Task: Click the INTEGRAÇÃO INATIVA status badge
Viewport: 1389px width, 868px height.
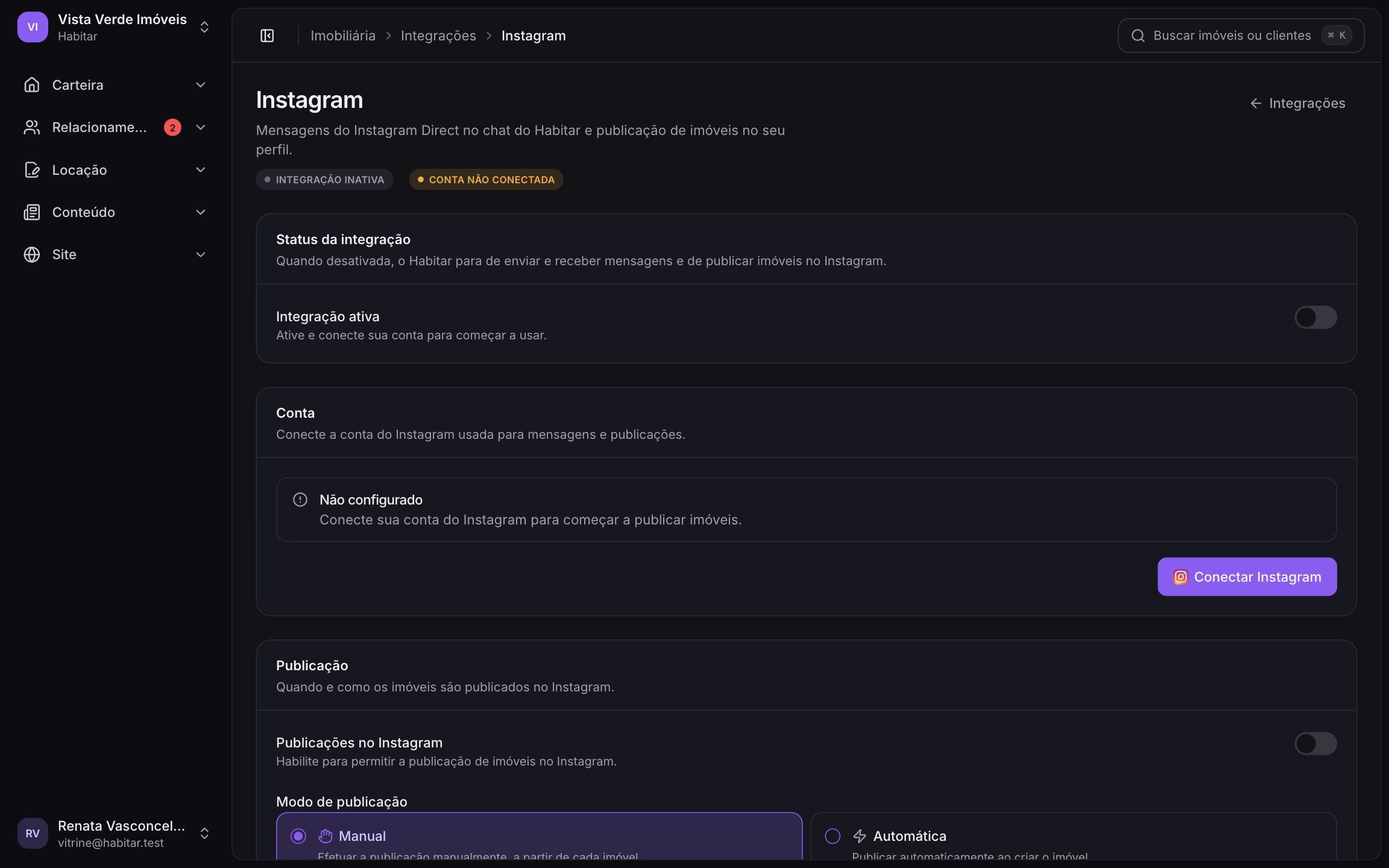Action: point(324,180)
